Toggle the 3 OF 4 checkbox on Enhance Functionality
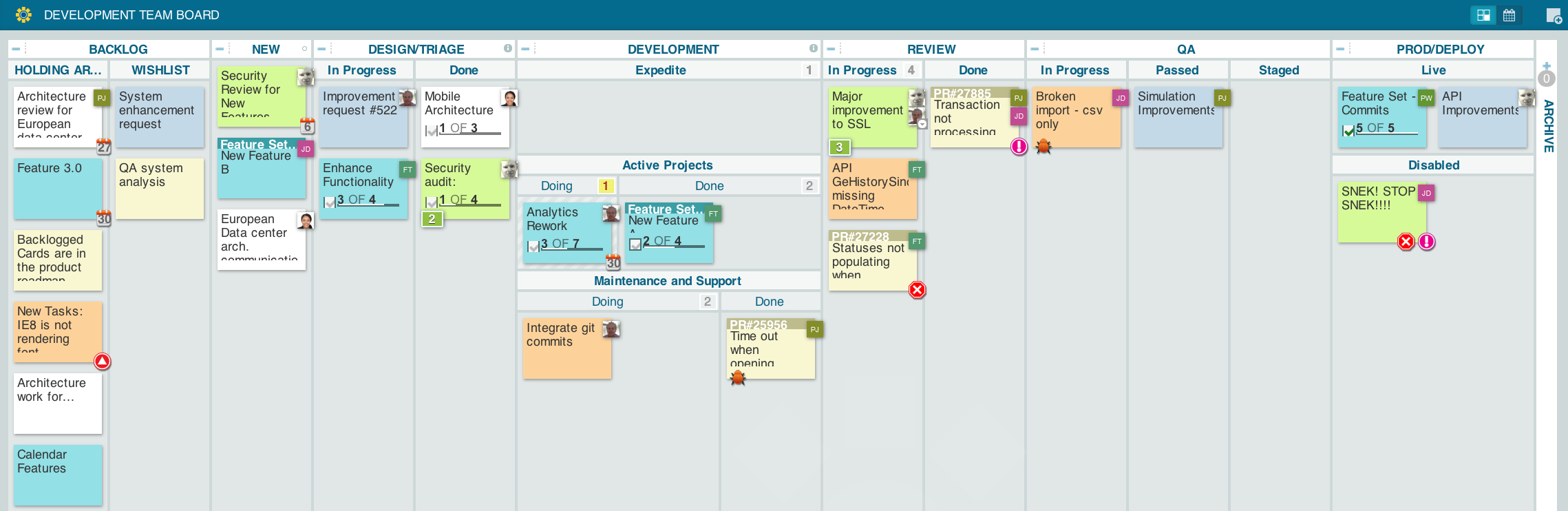Screen dimensions: 1568x511 tap(329, 201)
